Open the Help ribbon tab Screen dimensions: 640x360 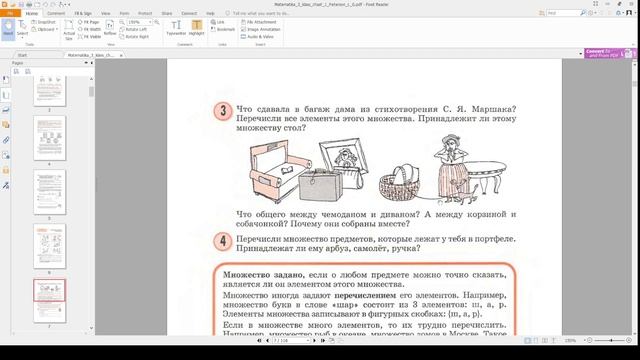point(210,13)
